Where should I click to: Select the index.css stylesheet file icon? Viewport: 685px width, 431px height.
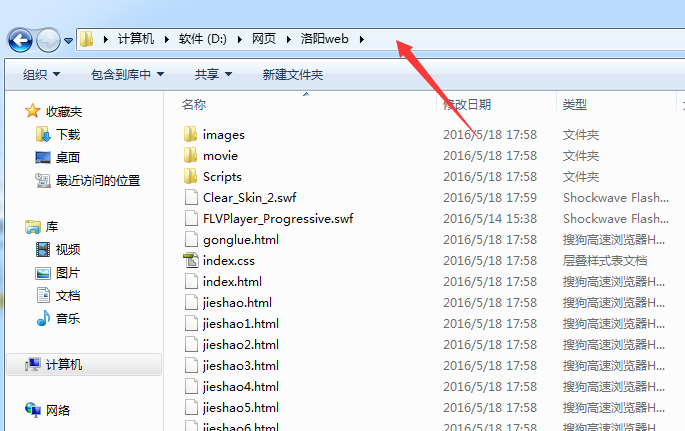pyautogui.click(x=190, y=260)
